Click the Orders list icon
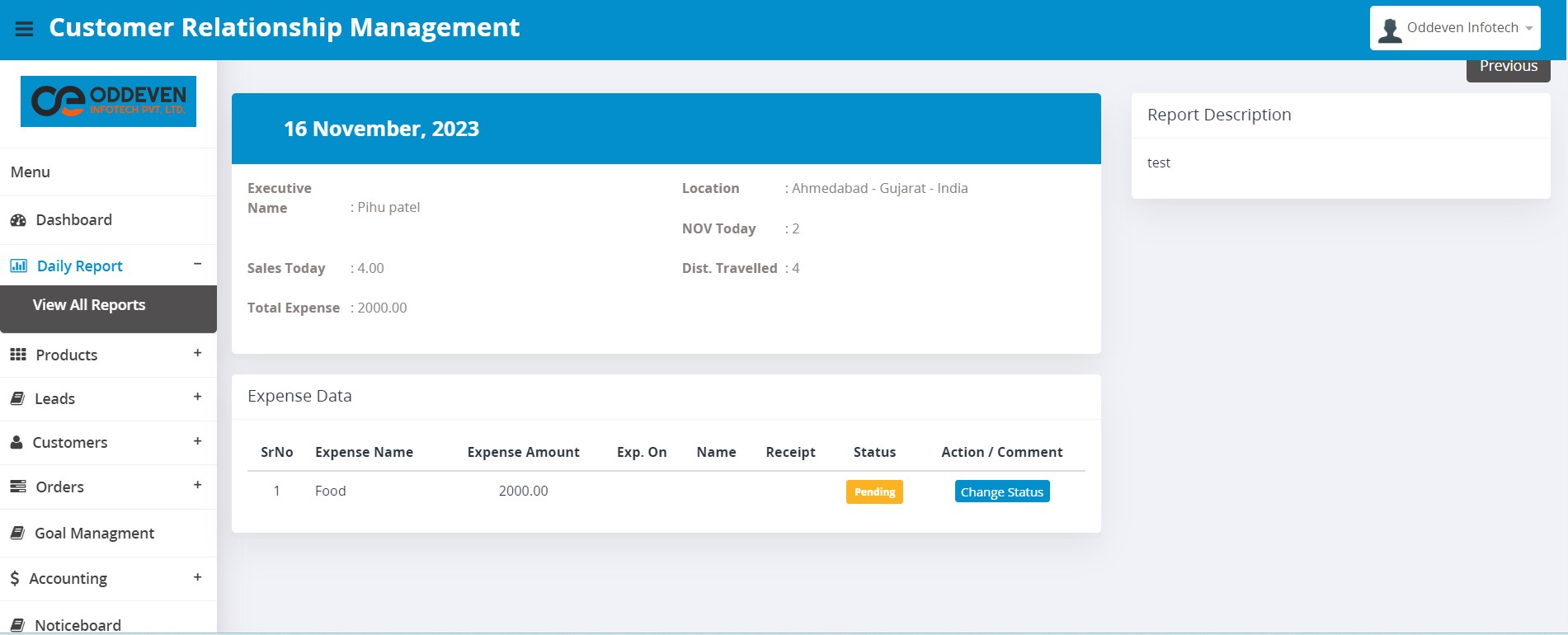The height and width of the screenshot is (635, 1568). [18, 487]
